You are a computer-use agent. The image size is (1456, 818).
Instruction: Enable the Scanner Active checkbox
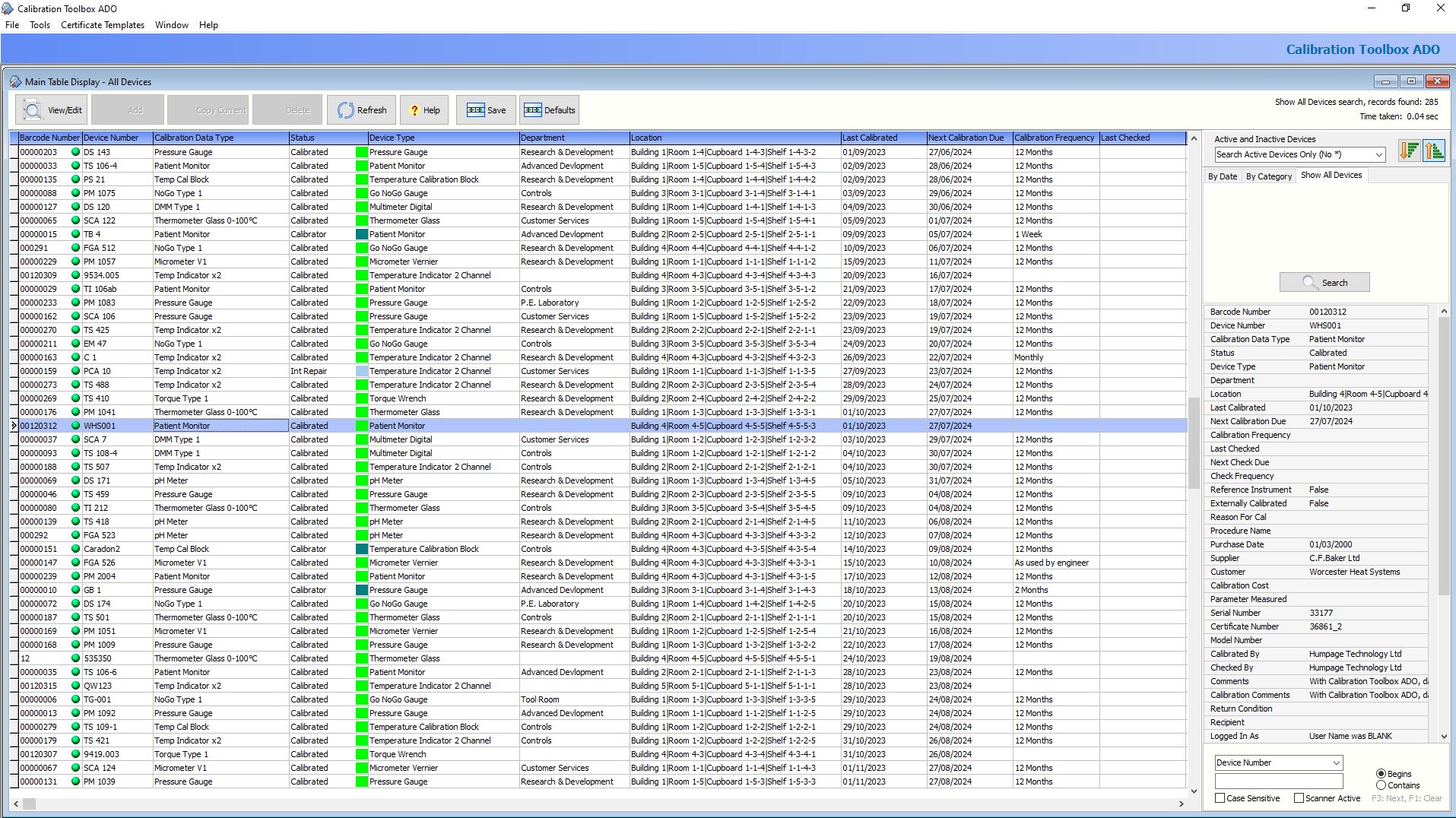coord(1299,798)
